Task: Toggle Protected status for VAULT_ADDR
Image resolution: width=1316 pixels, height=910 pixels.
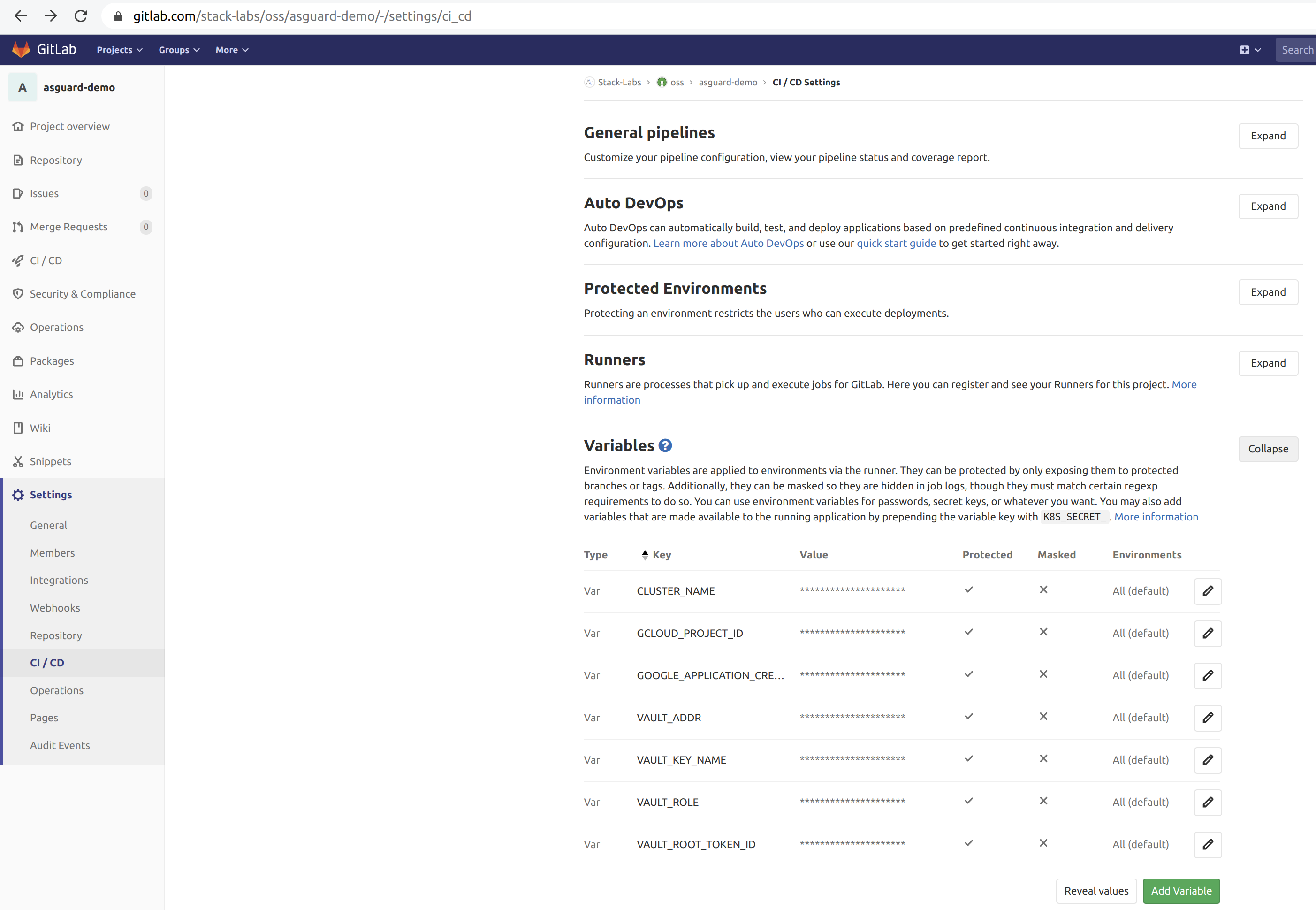Action: (x=968, y=716)
